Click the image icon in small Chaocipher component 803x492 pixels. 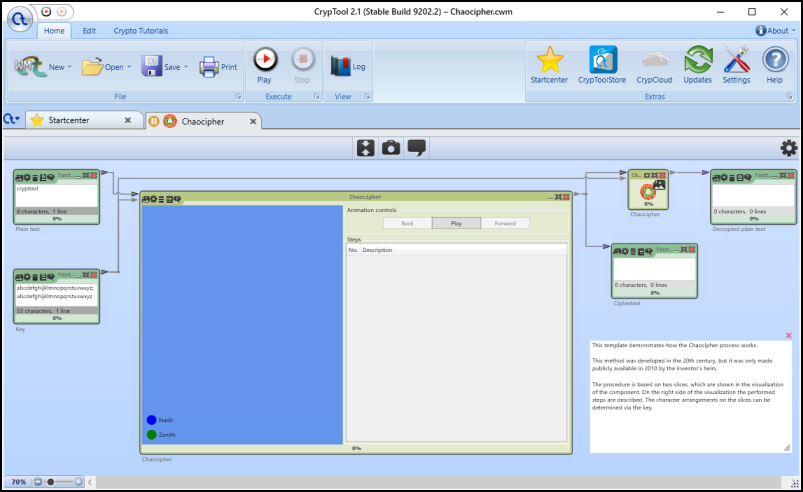click(x=659, y=185)
